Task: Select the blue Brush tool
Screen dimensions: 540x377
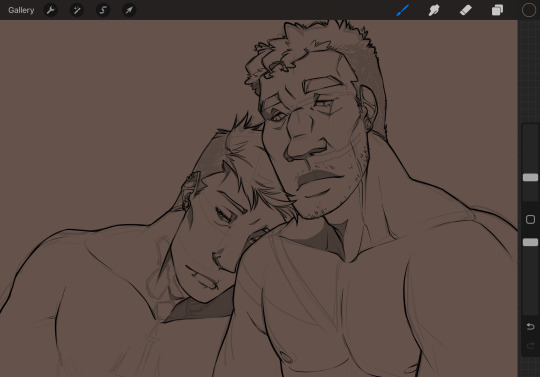Action: [402, 10]
